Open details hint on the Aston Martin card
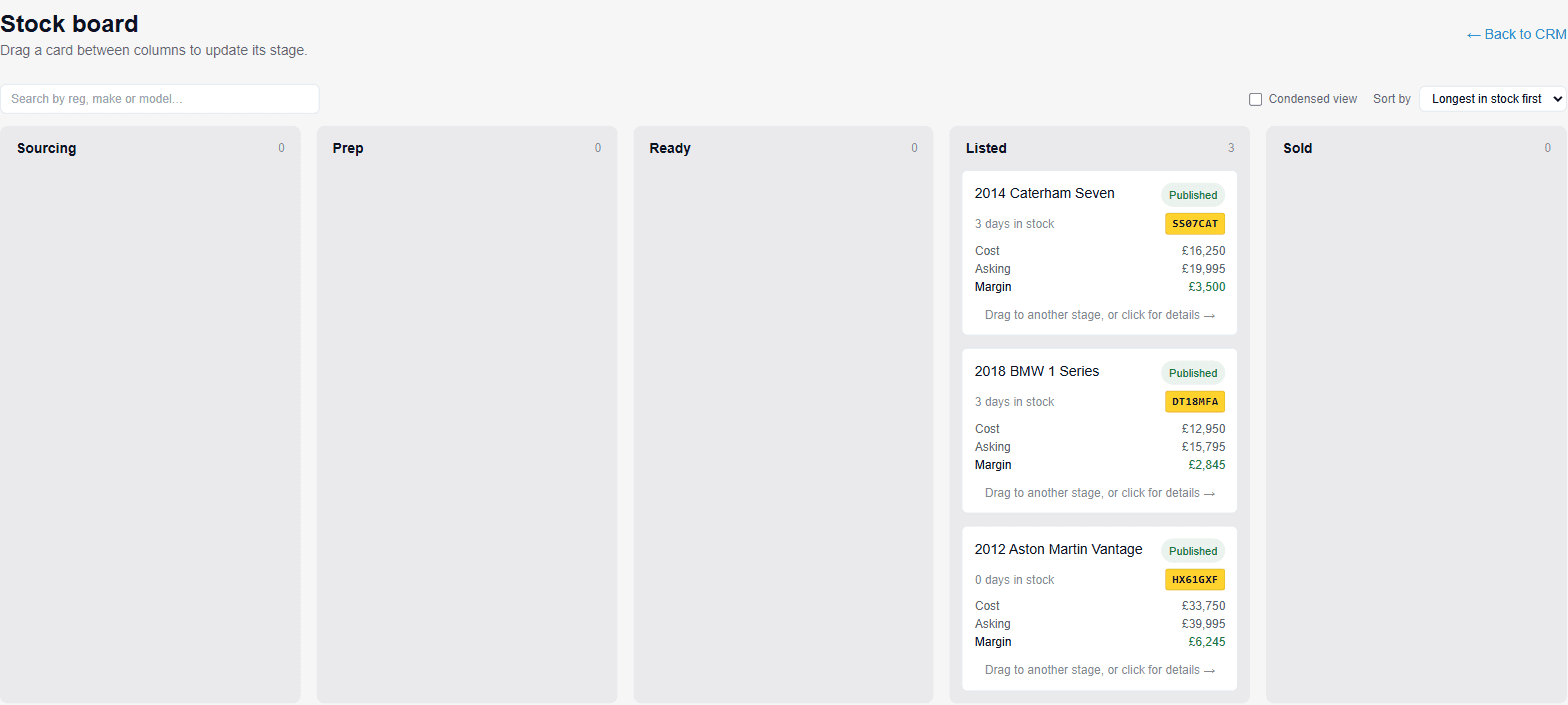1568x705 pixels. point(1100,670)
